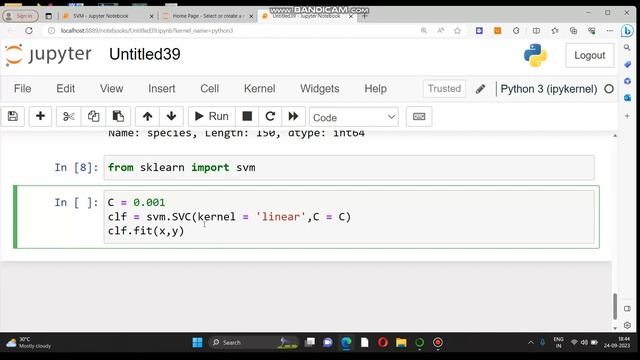Add page to favorites with the star icon
Viewport: 640px width, 360px height.
(x=458, y=31)
